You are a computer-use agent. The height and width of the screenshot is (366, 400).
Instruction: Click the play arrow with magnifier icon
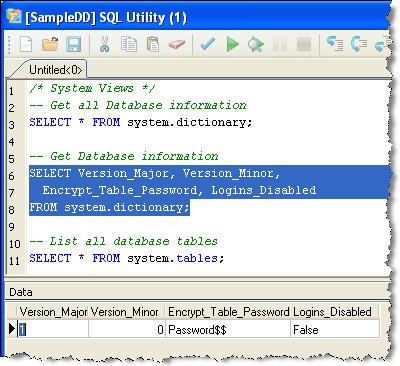pyautogui.click(x=256, y=44)
